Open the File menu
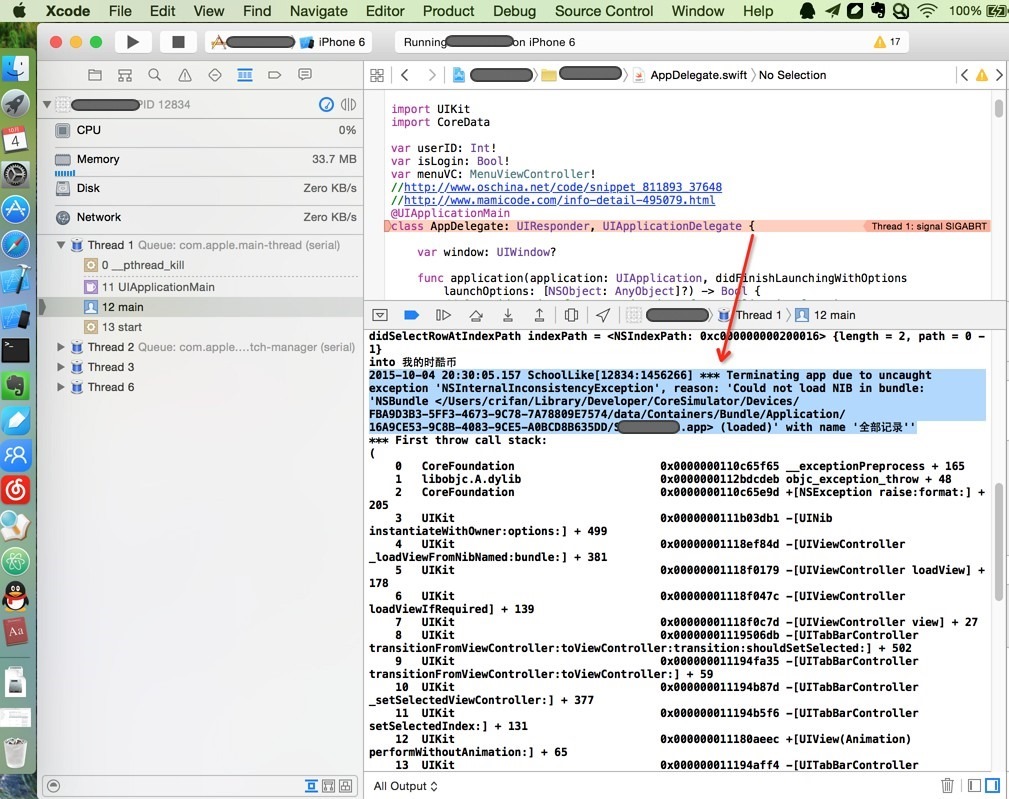1009x799 pixels. (120, 11)
